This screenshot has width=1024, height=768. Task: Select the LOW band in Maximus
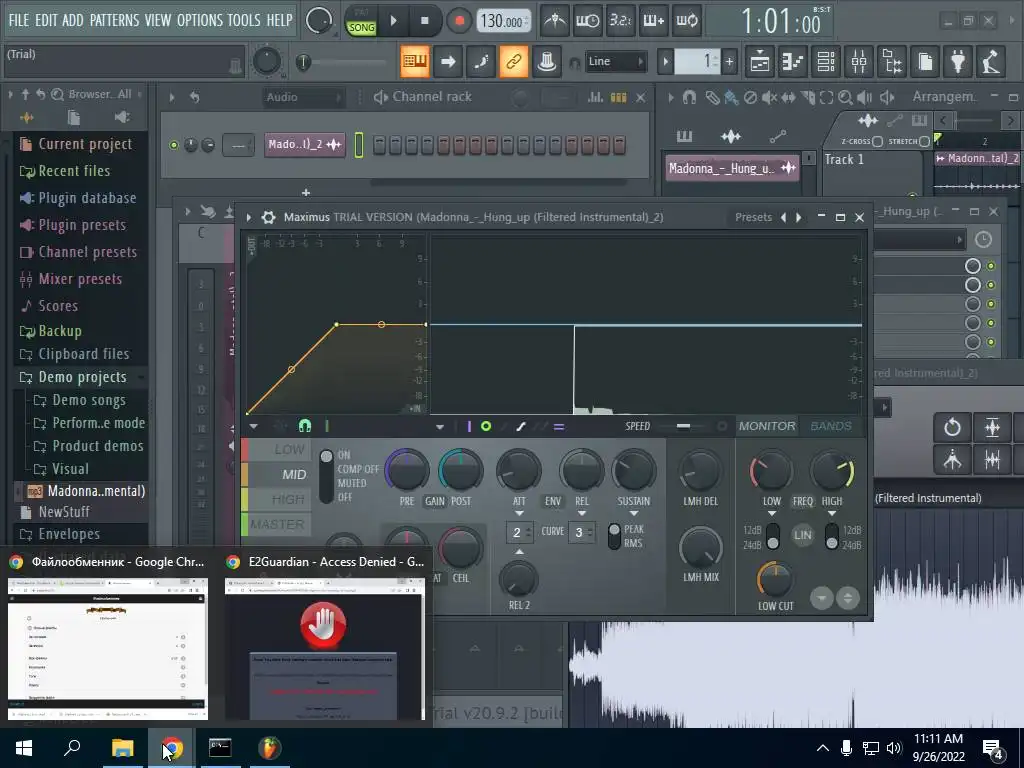click(277, 449)
